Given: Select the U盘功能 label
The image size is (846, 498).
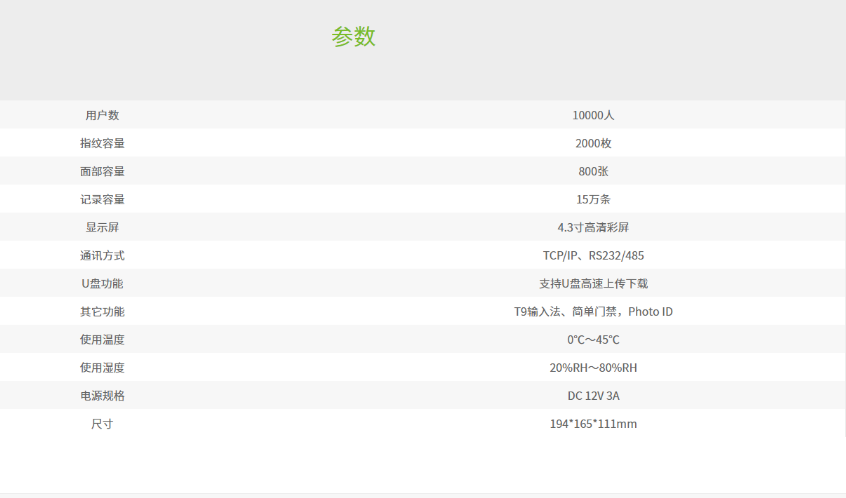Looking at the screenshot, I should coord(102,283).
